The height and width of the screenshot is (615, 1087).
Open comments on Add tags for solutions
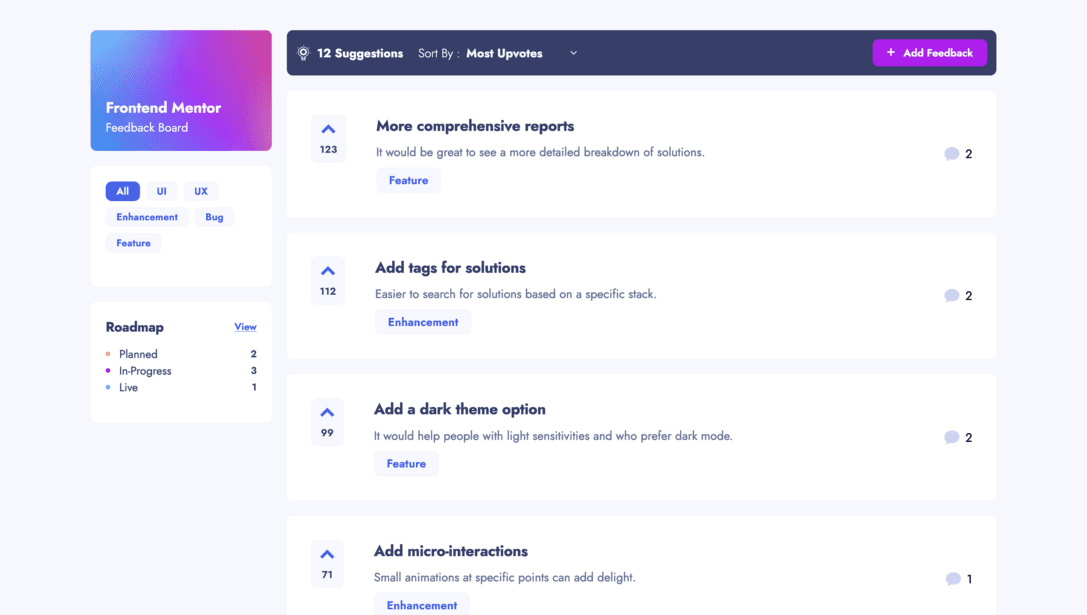coord(957,296)
